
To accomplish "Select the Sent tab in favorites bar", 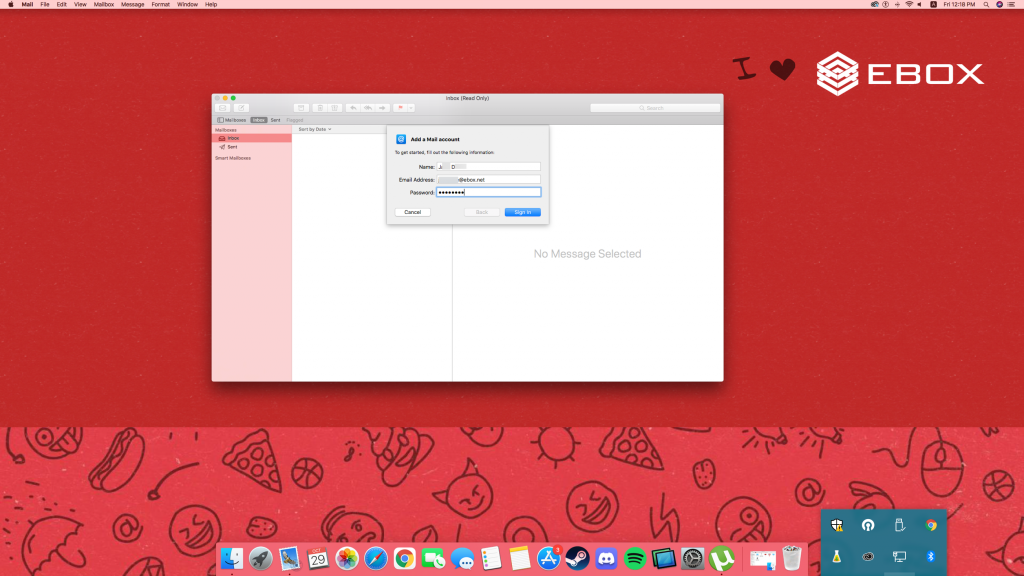I will [x=275, y=120].
